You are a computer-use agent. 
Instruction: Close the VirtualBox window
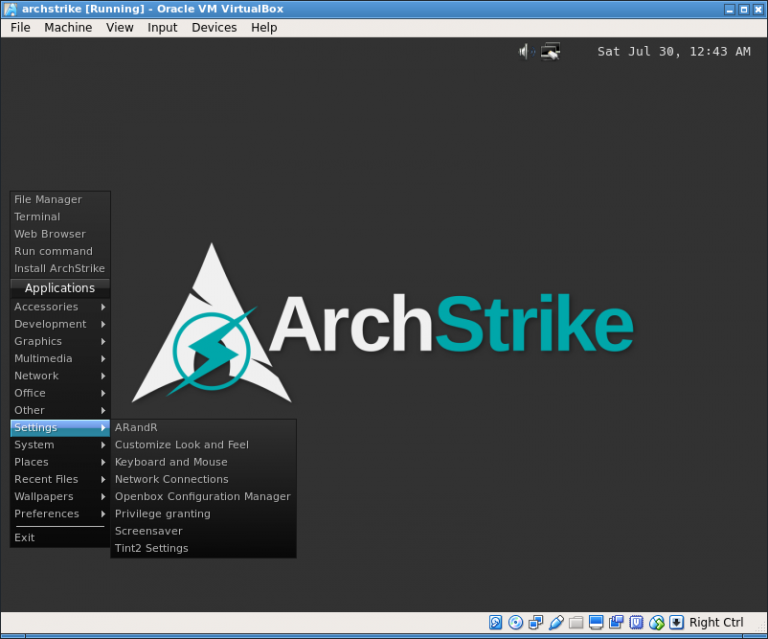(x=758, y=9)
